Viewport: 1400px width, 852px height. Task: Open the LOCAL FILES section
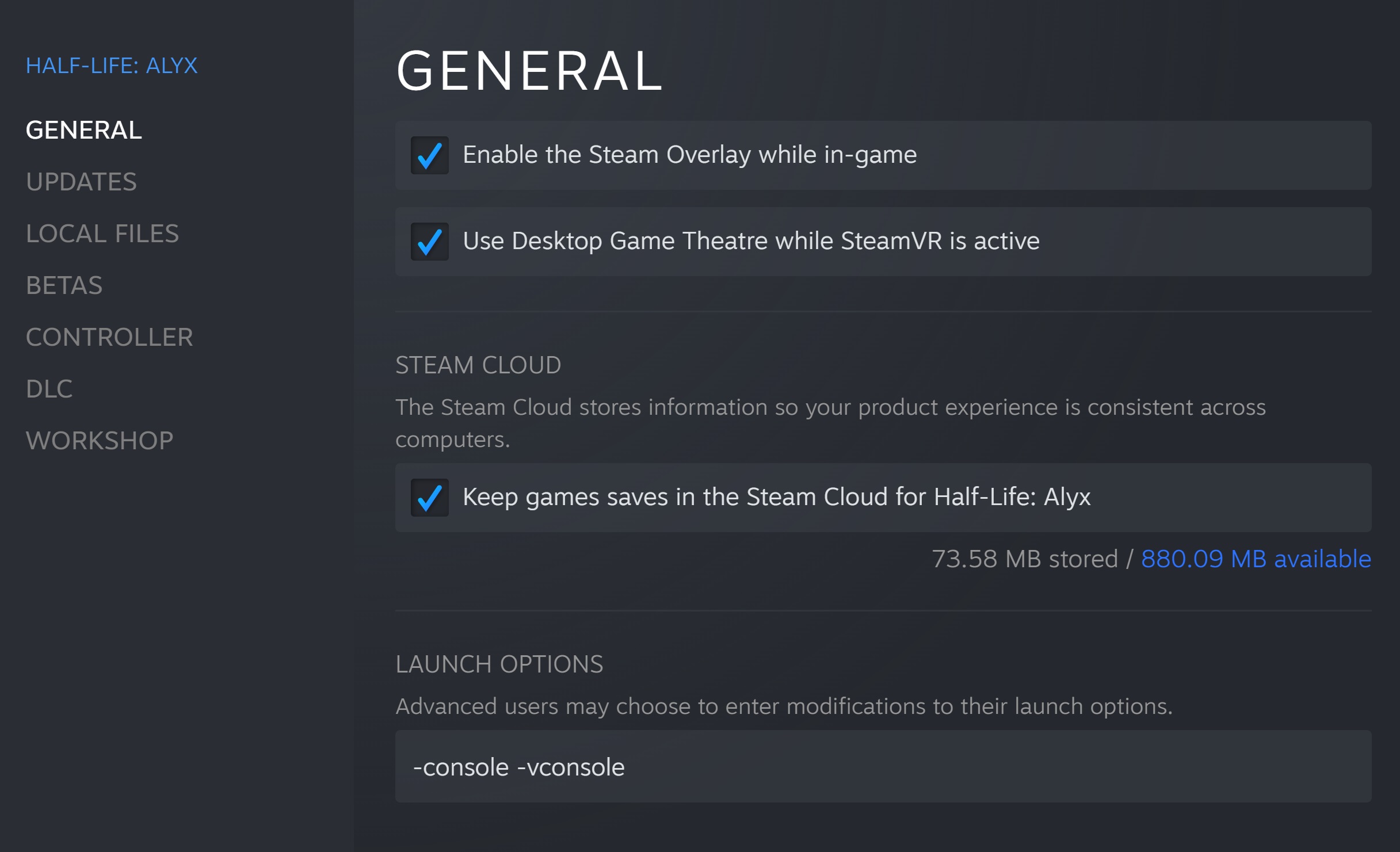[102, 234]
